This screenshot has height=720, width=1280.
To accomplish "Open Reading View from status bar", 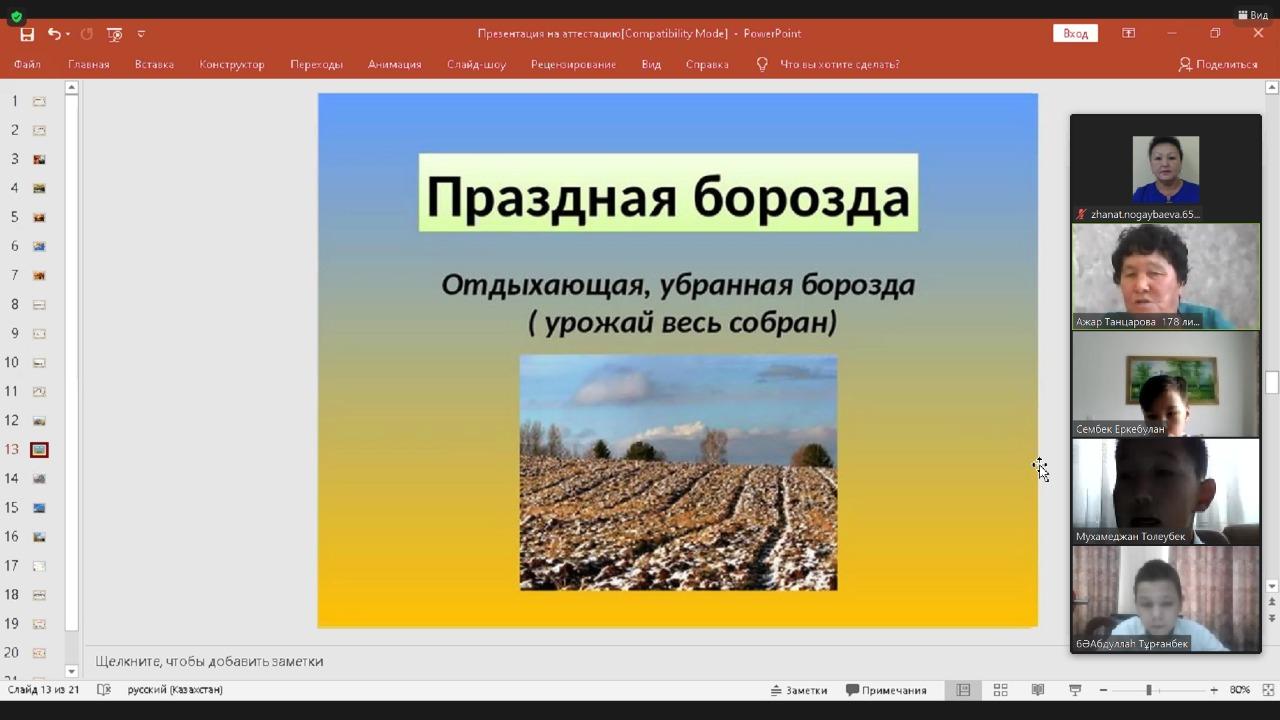I will point(1038,690).
